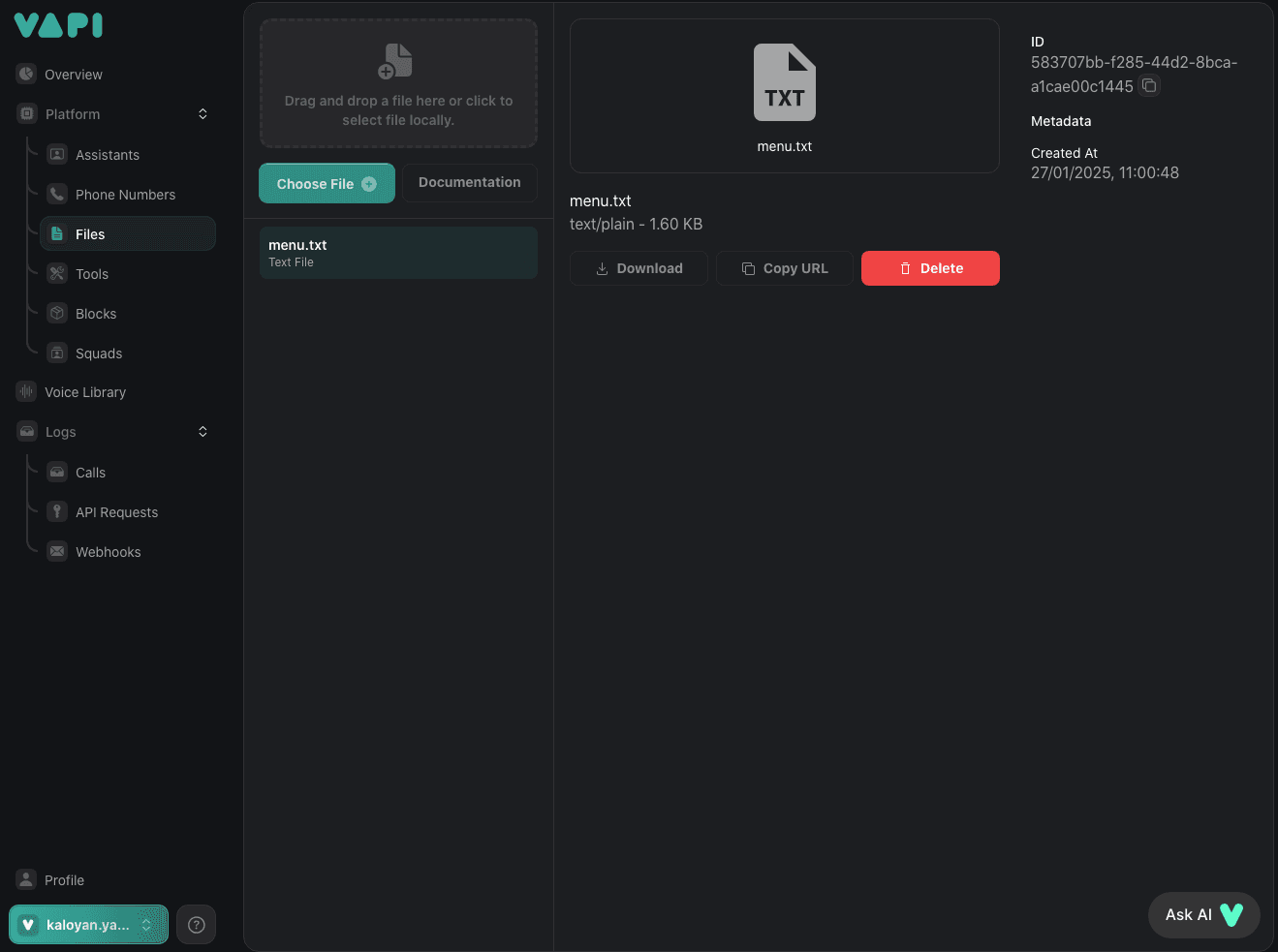Collapse the Platform section

pos(203,114)
